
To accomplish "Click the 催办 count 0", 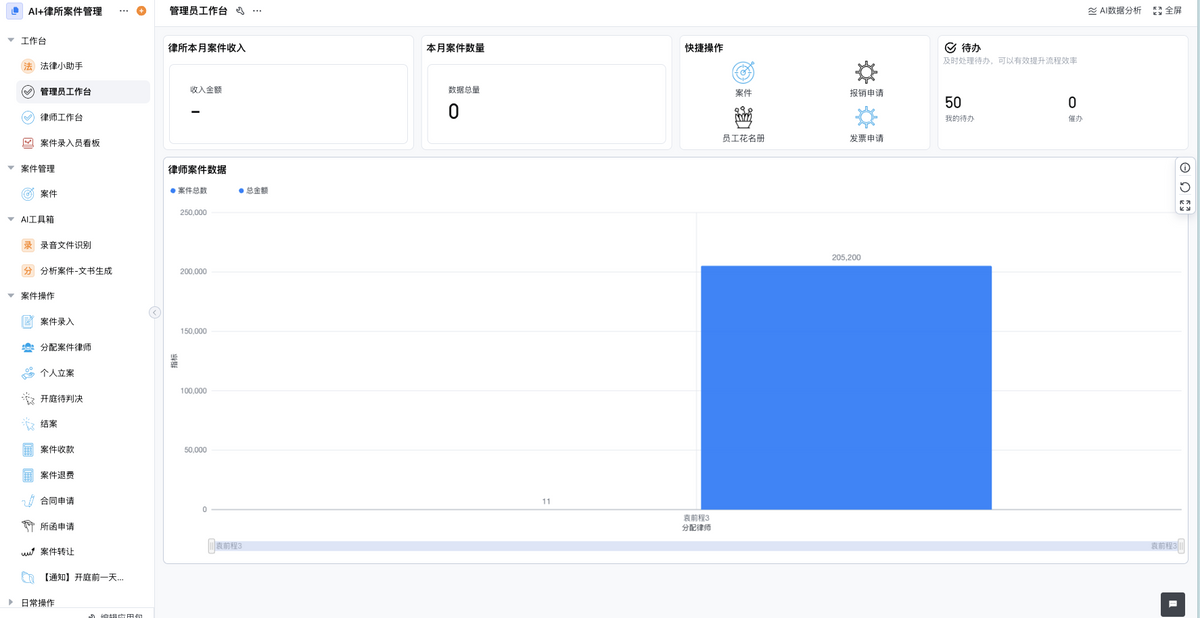I will pyautogui.click(x=1072, y=103).
